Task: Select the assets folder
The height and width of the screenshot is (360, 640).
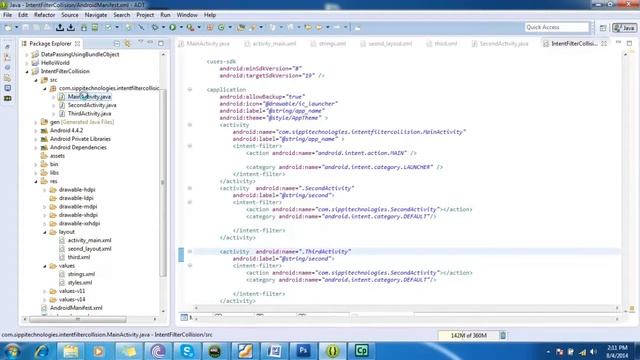Action: click(57, 156)
